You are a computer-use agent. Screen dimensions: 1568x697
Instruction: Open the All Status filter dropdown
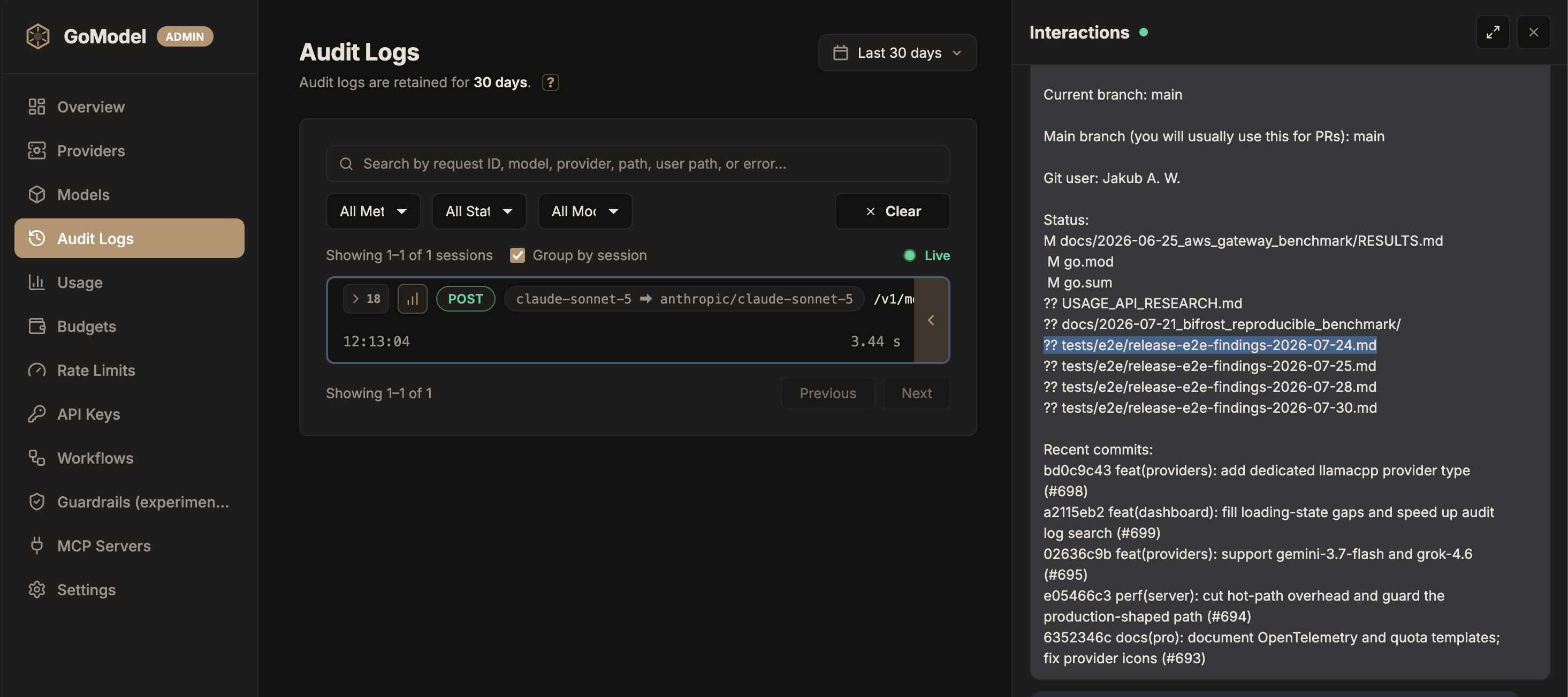(479, 211)
